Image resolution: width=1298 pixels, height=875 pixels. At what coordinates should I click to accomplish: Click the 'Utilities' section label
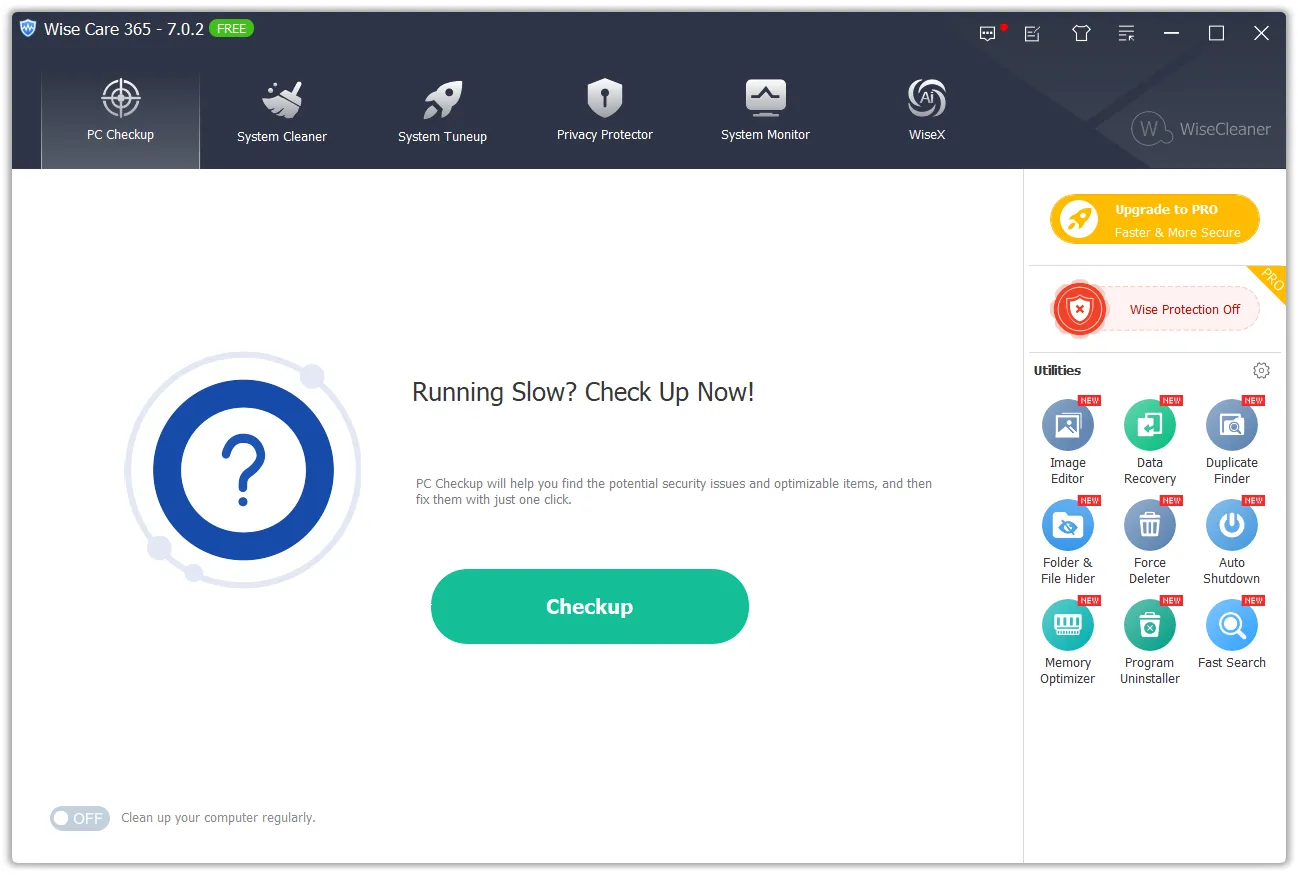click(1057, 371)
